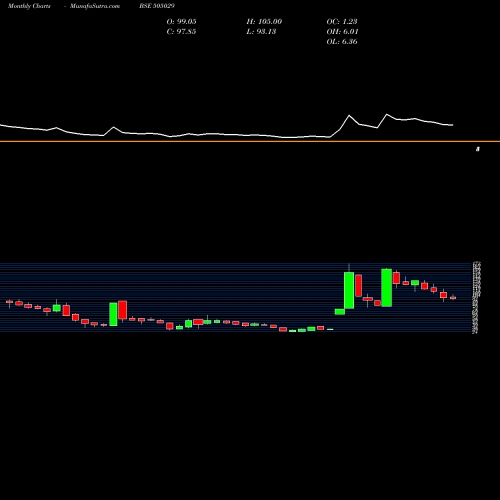Screen dimensions: 500x500
Task: Click the open value 'O: 99.05'
Action: coord(181,21)
